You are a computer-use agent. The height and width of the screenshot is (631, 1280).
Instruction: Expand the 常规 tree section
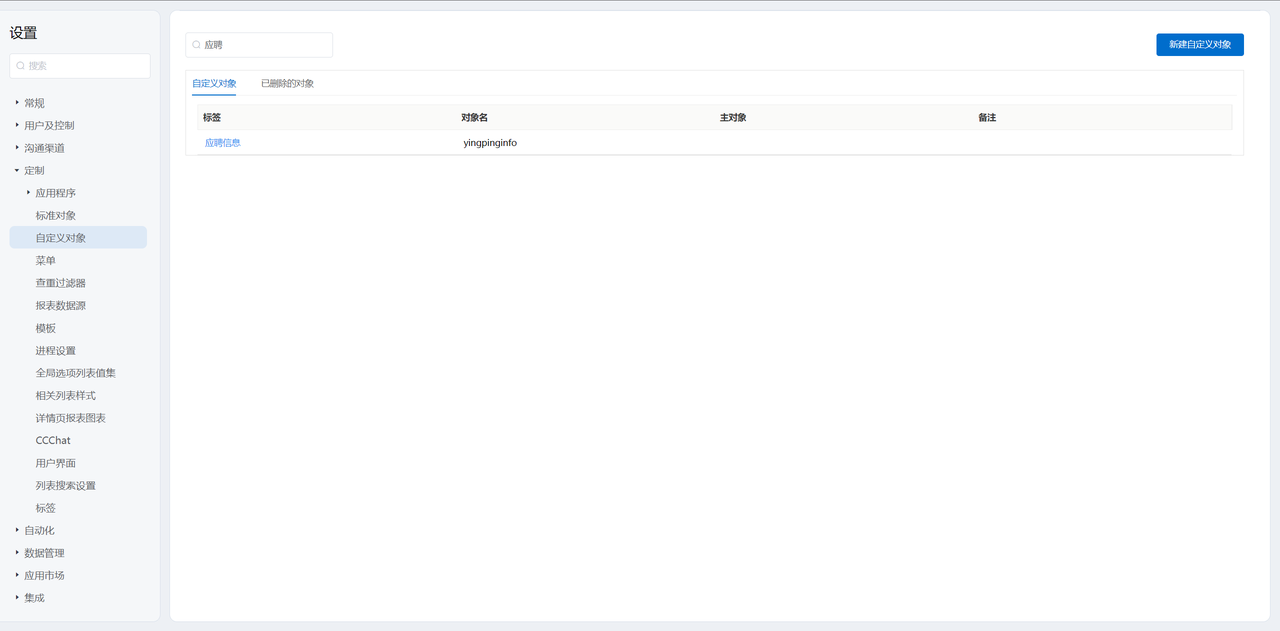tap(17, 103)
